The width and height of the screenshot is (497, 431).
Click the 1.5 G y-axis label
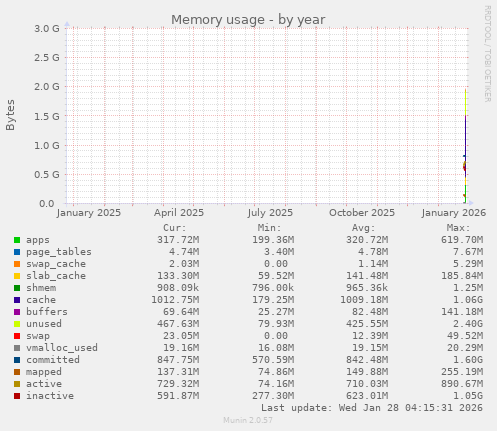click(x=47, y=117)
